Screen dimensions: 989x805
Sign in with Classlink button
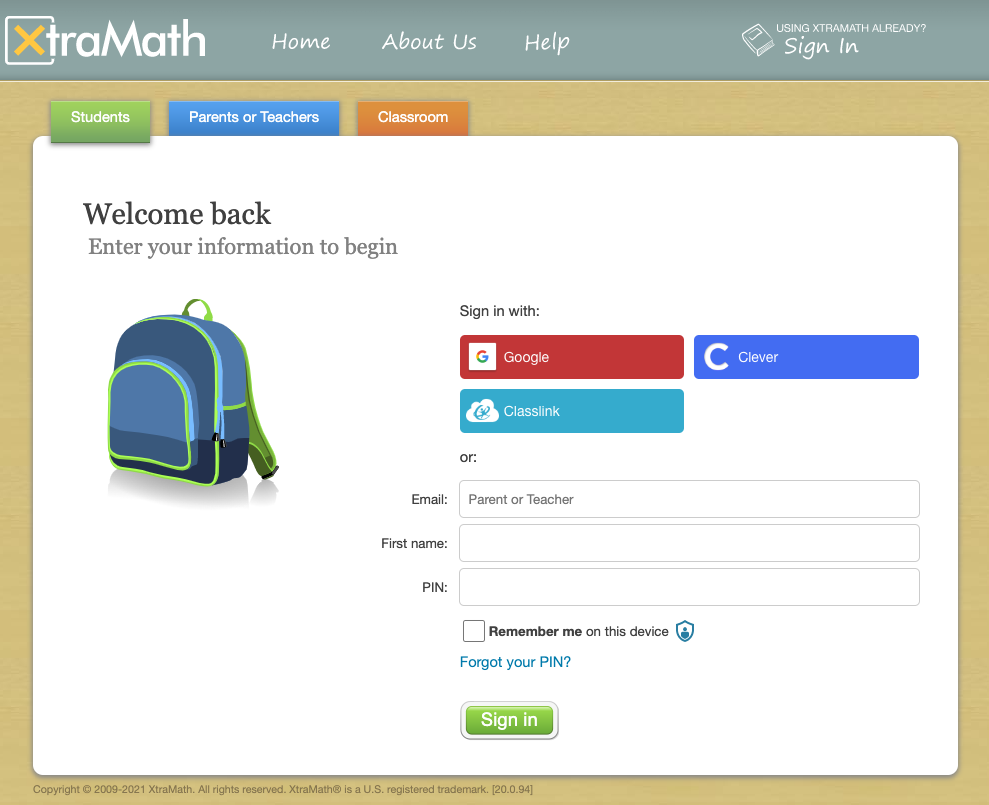click(571, 411)
